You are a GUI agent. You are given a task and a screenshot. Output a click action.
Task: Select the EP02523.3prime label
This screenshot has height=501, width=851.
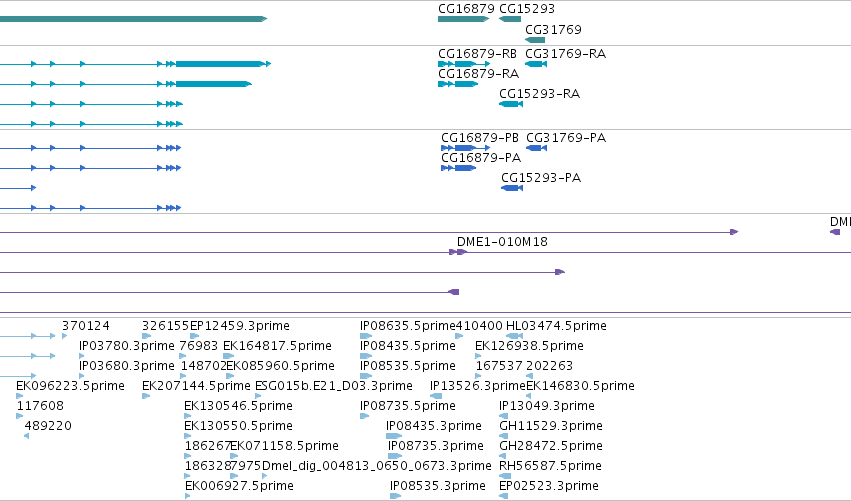(x=549, y=487)
